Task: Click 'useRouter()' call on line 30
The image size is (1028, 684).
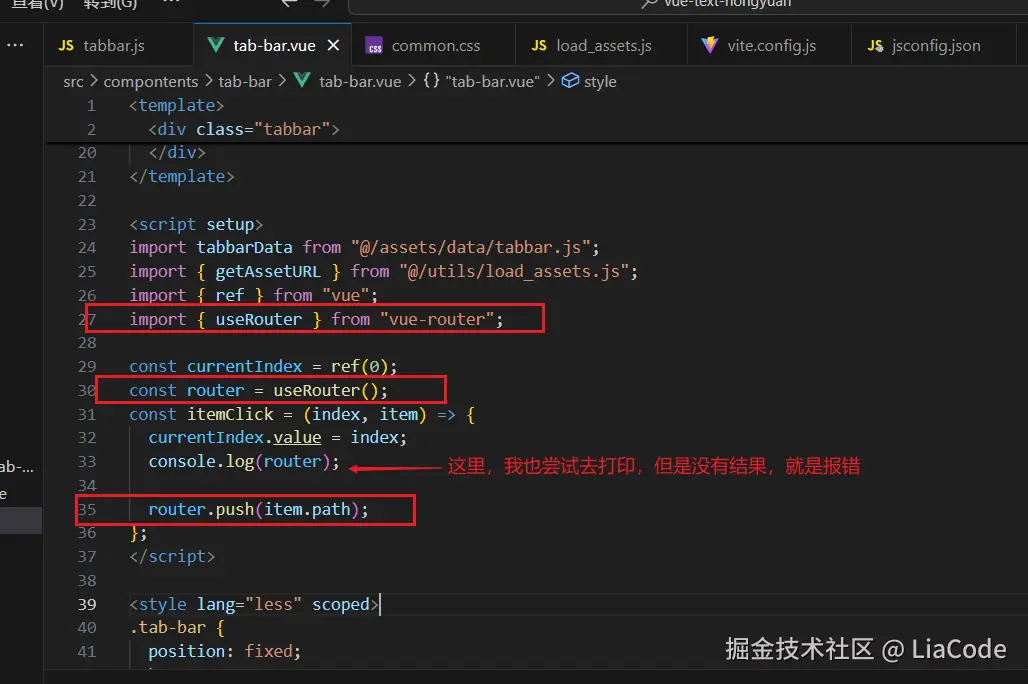Action: pyautogui.click(x=326, y=390)
